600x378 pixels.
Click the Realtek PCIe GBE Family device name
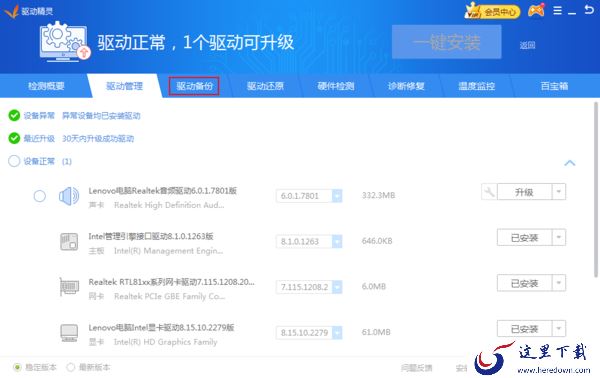tap(170, 296)
